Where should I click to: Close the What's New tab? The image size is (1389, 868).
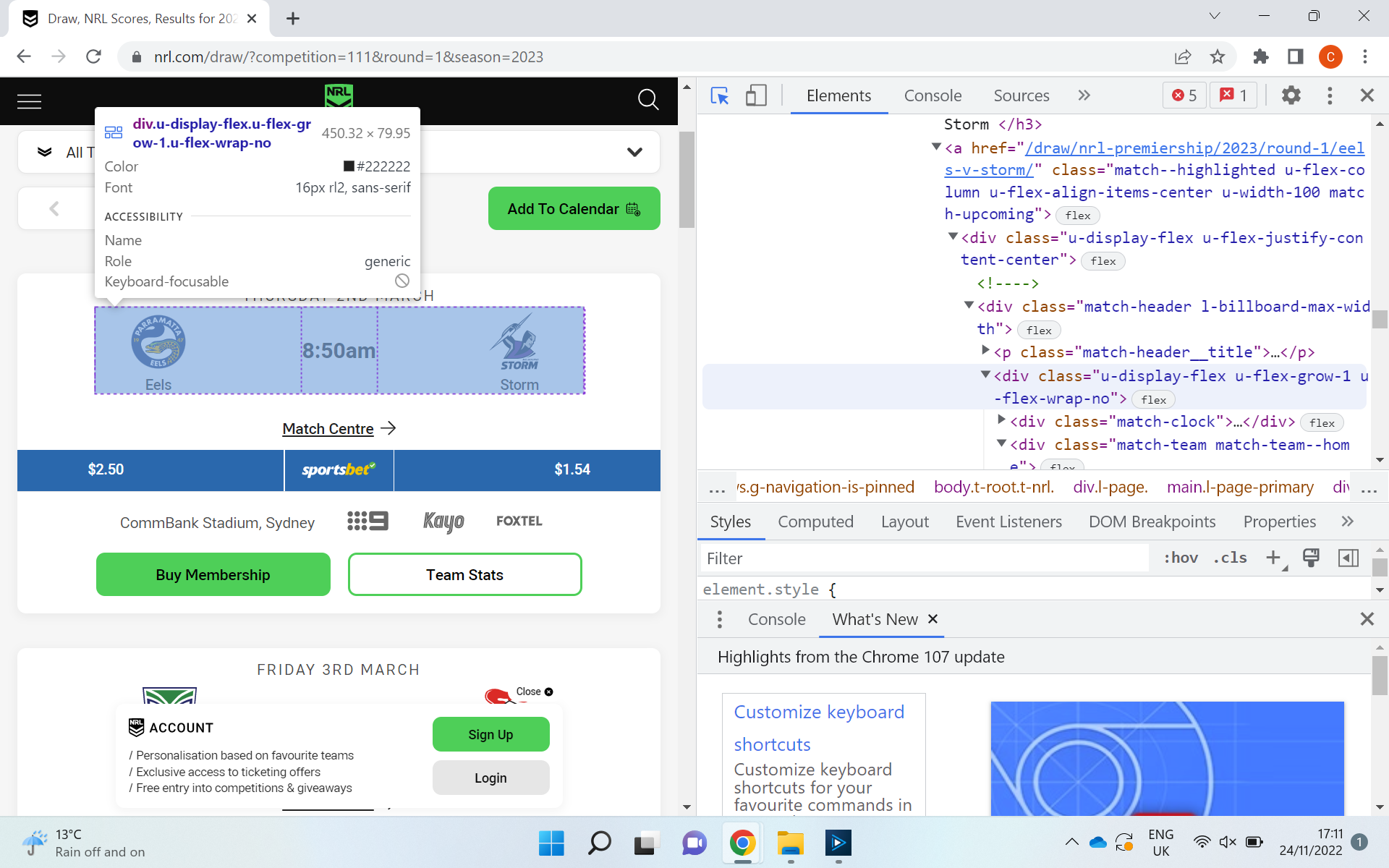(933, 618)
